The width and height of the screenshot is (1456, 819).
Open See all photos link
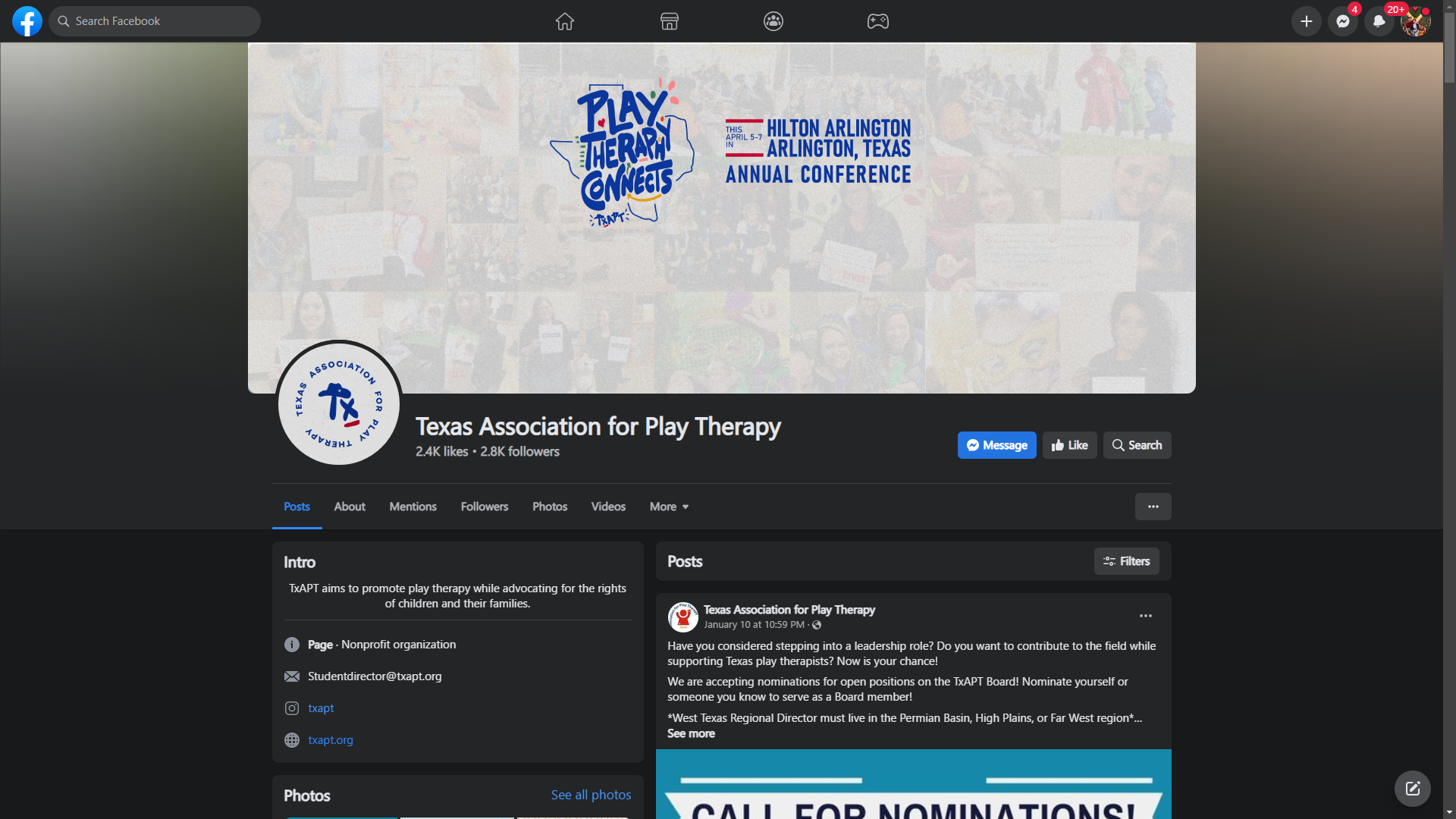[x=591, y=795]
